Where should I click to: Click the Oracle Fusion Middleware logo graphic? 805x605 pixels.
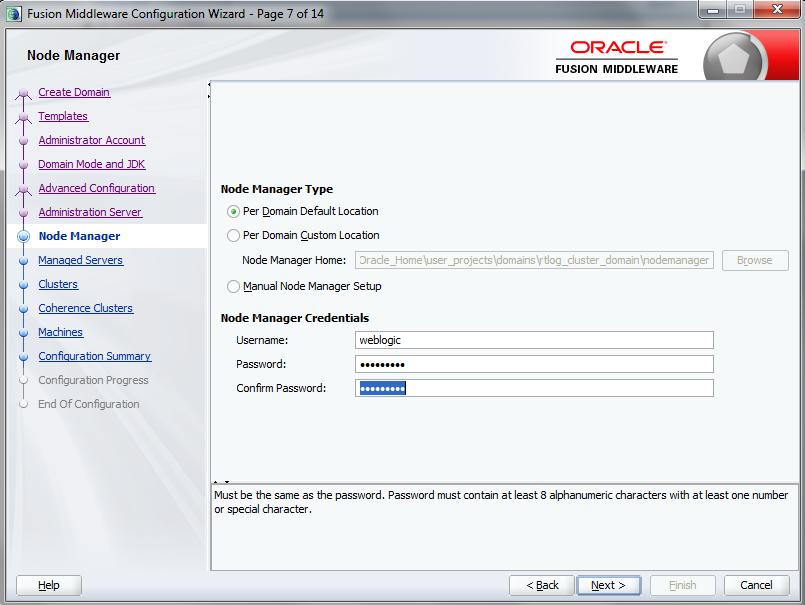617,52
